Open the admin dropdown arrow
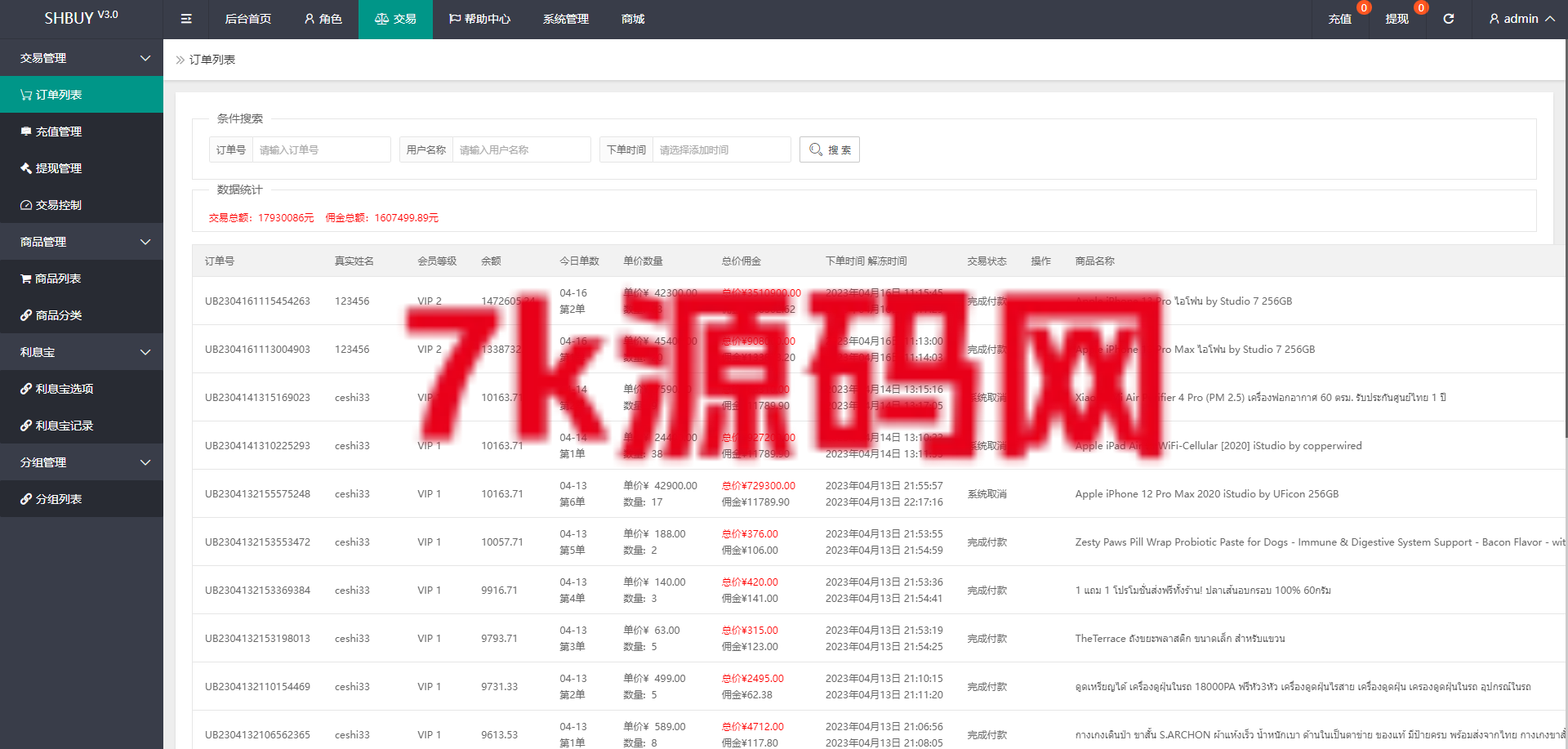Image resolution: width=1568 pixels, height=749 pixels. [1550, 19]
